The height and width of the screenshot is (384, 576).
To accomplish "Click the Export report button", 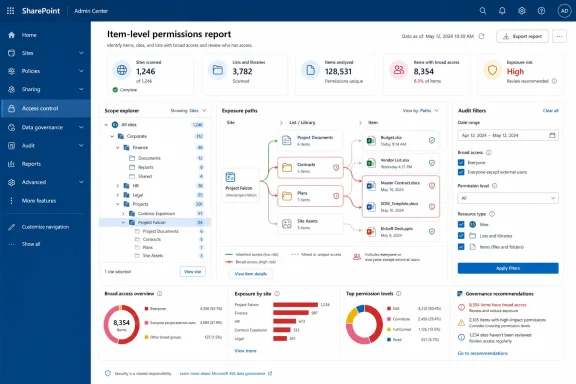I will pyautogui.click(x=522, y=36).
